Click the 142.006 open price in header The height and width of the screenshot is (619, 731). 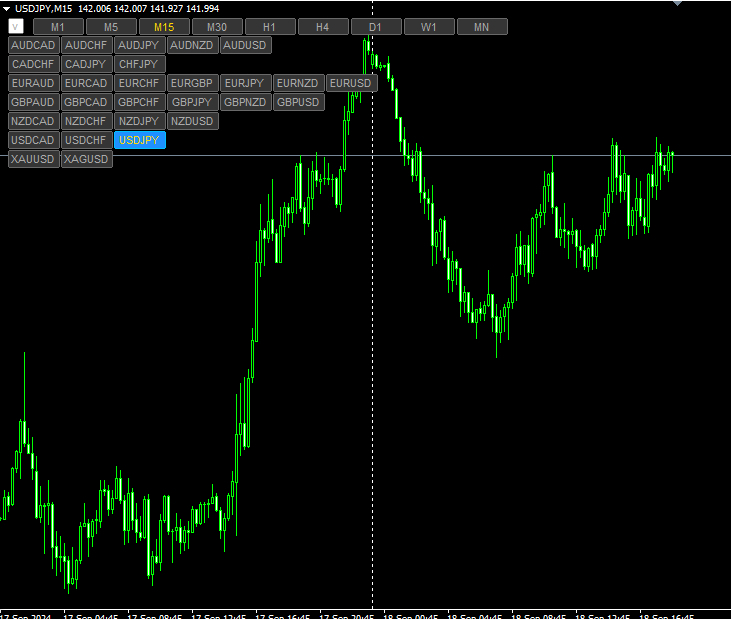[x=94, y=8]
